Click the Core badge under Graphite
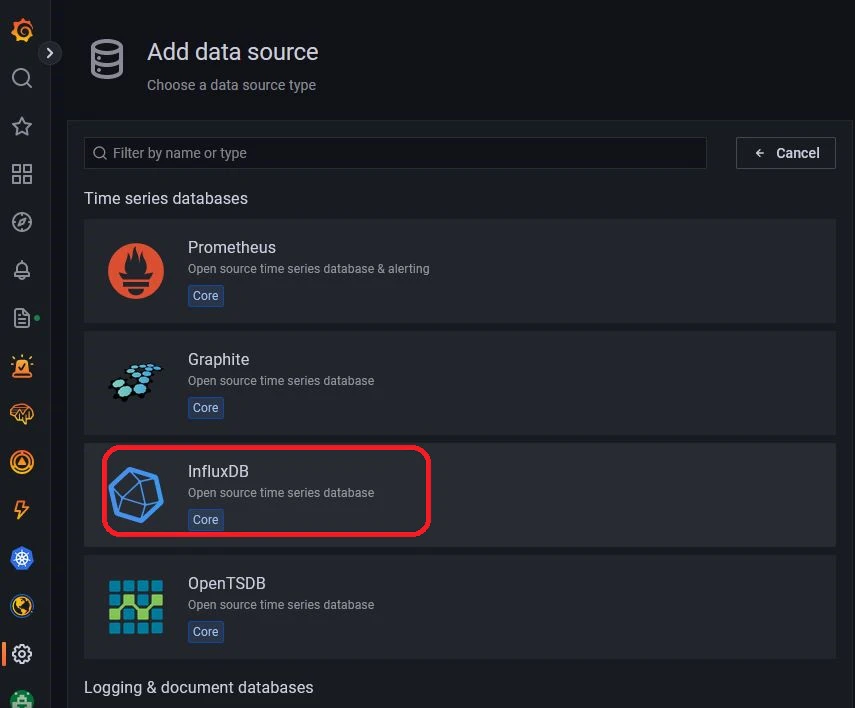The height and width of the screenshot is (708, 855). tap(206, 407)
